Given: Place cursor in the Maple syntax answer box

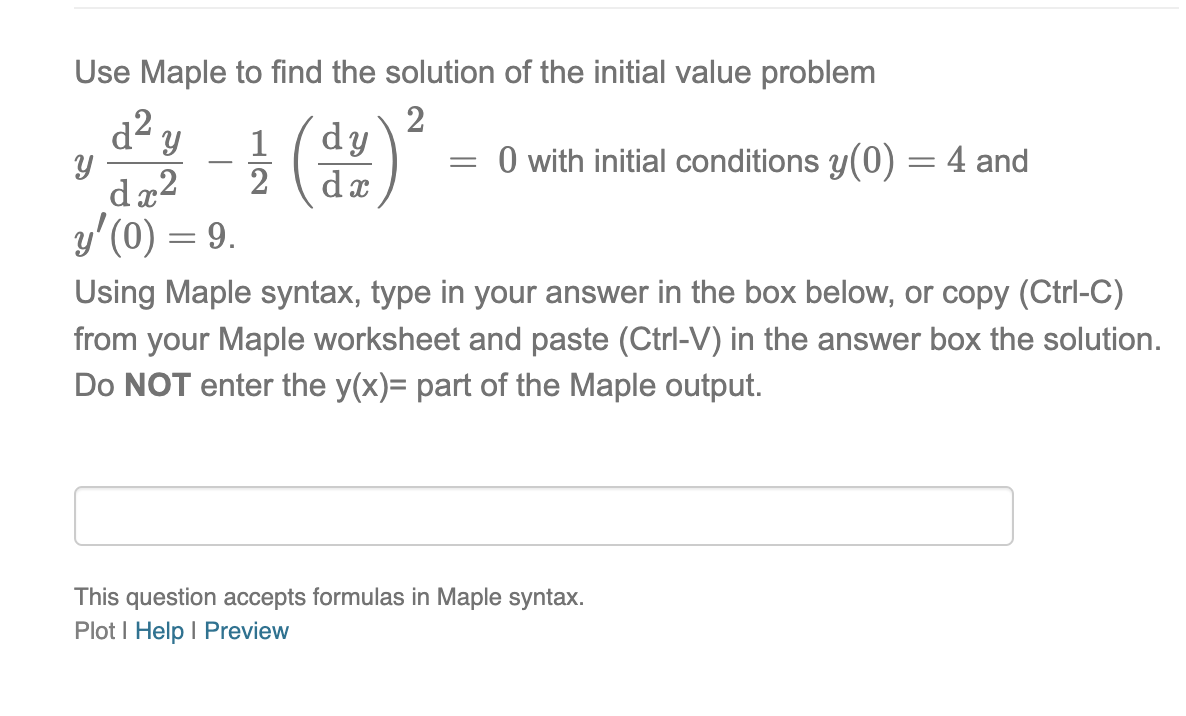Looking at the screenshot, I should point(543,515).
